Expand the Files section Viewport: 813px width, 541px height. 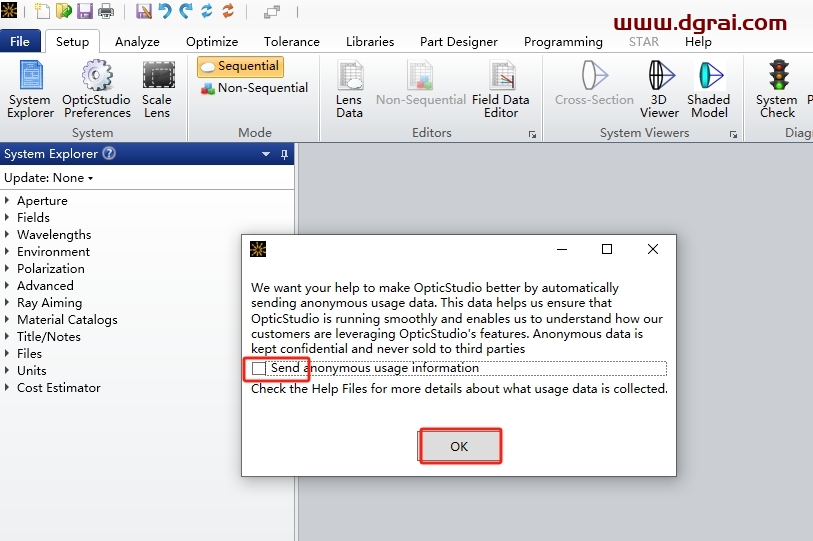coord(7,353)
